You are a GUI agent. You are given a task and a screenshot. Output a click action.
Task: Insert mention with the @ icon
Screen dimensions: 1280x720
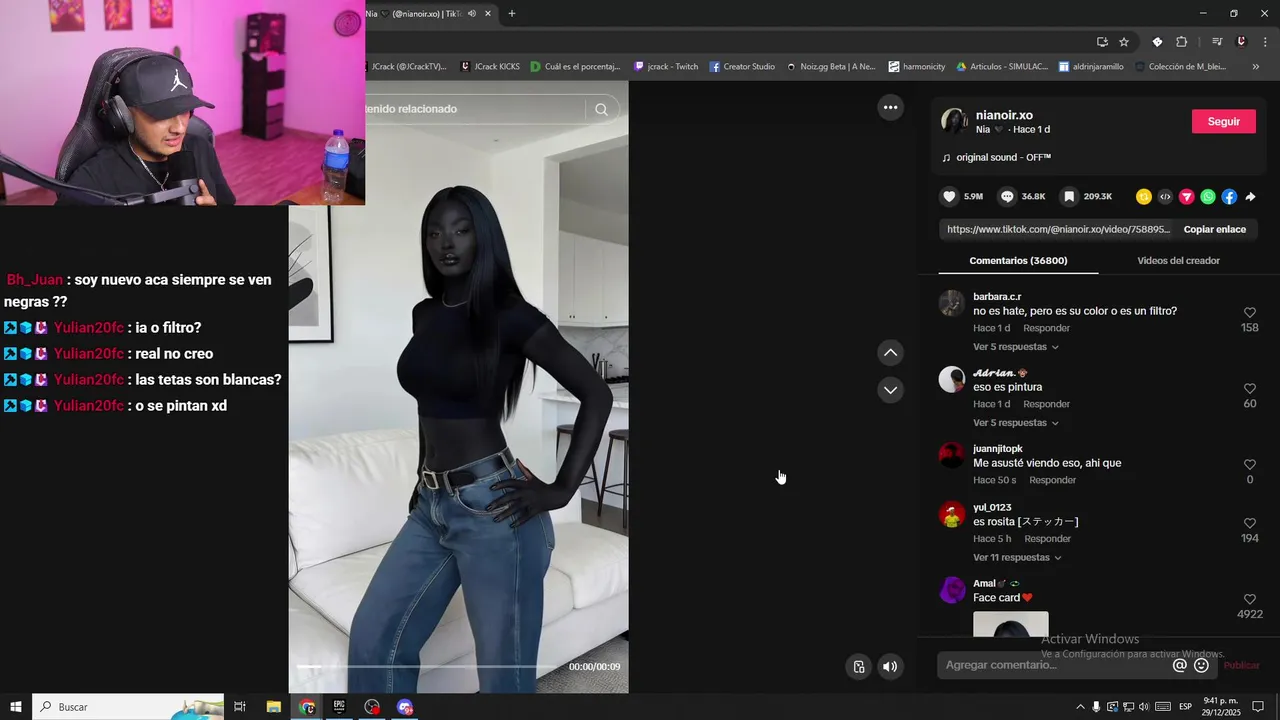(x=1180, y=665)
